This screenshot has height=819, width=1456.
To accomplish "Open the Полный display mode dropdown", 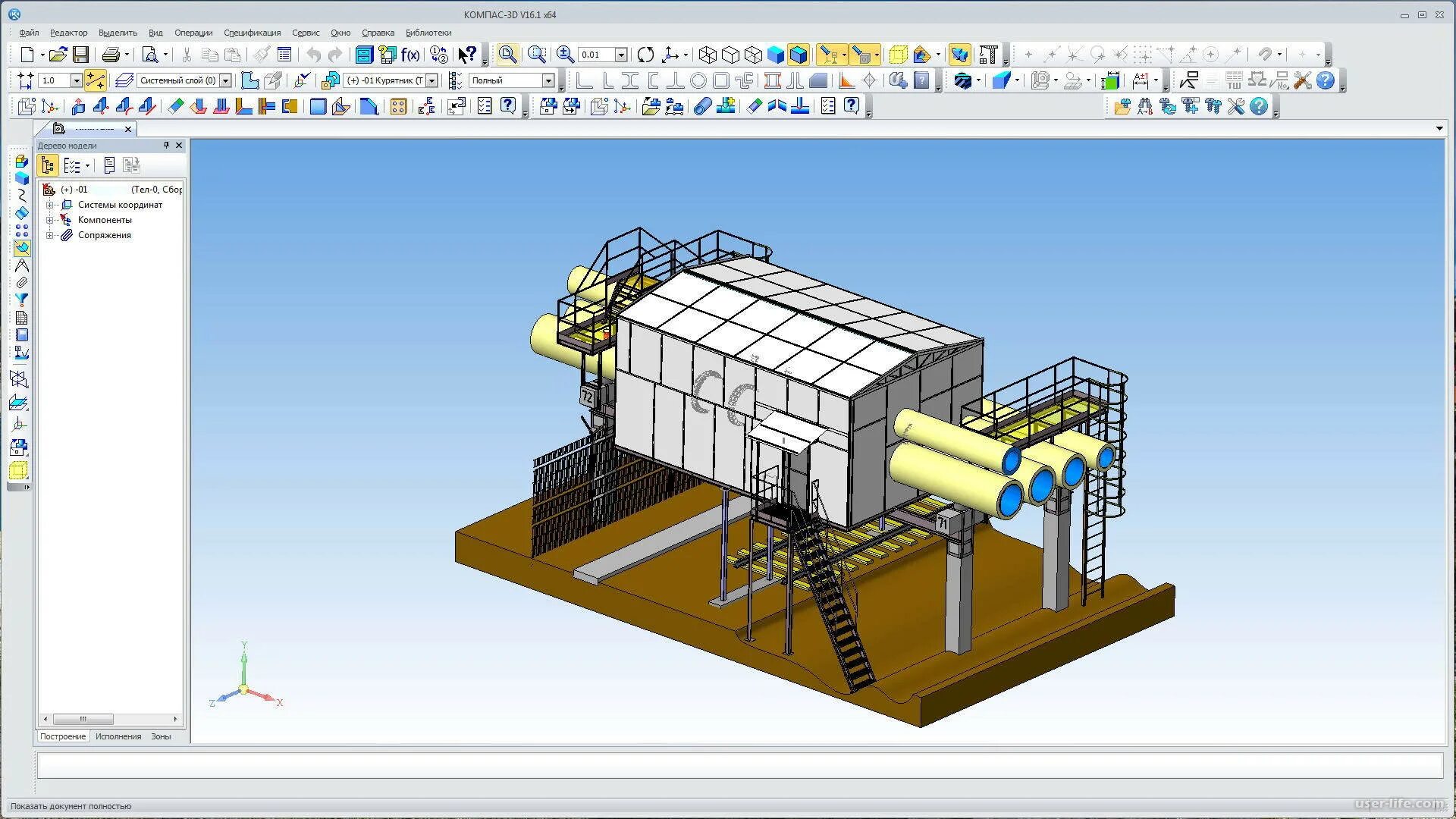I will (548, 80).
